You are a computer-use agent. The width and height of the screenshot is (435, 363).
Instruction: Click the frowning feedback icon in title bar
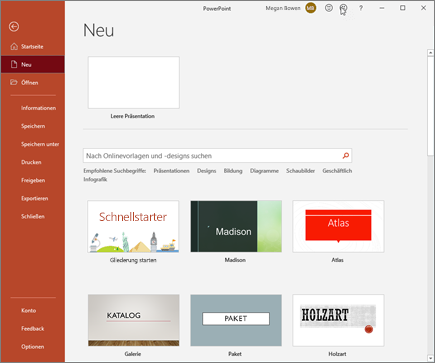pos(343,8)
